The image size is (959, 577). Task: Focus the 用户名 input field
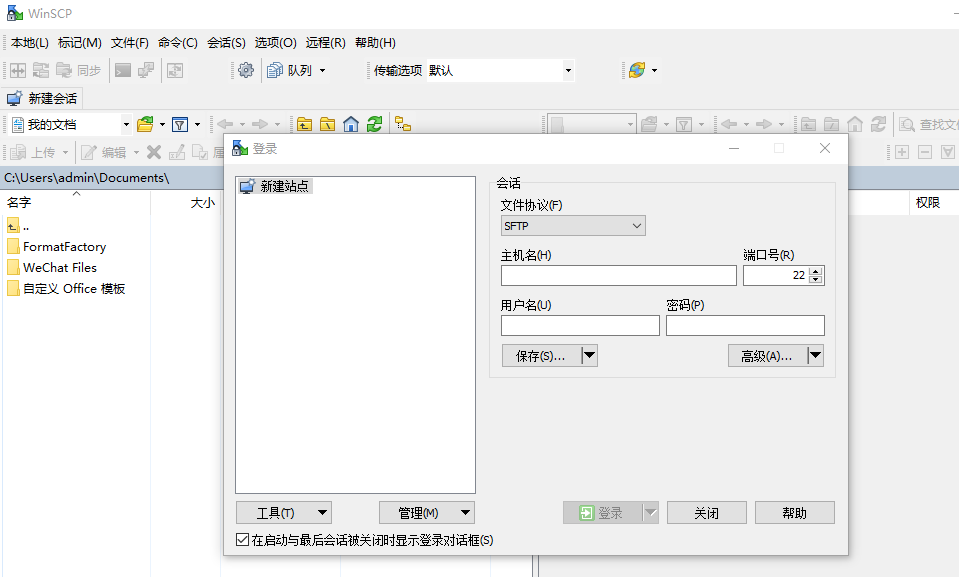(x=580, y=326)
